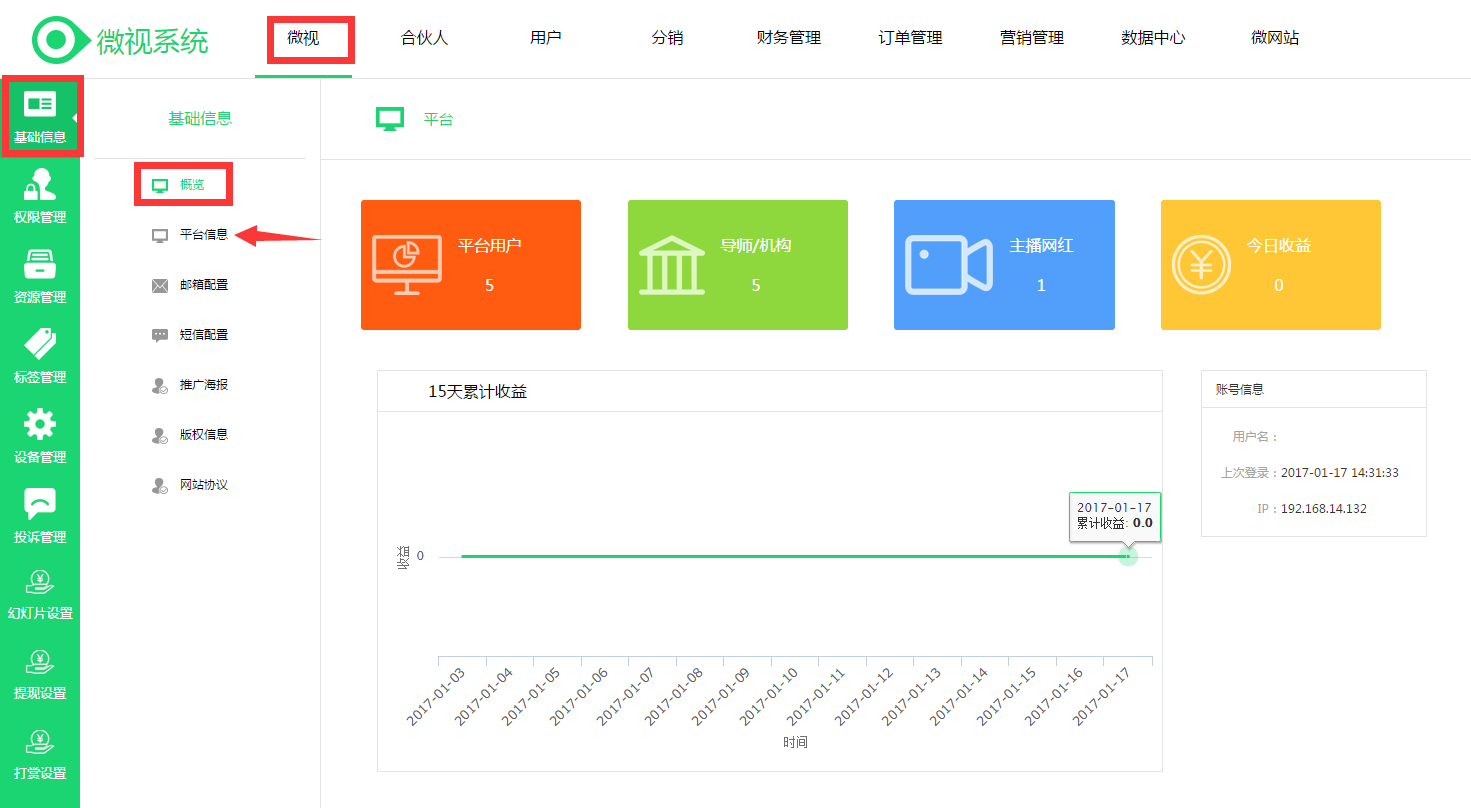The height and width of the screenshot is (808, 1471).
Task: Open 资源管理 drawer icon
Action: (x=40, y=264)
